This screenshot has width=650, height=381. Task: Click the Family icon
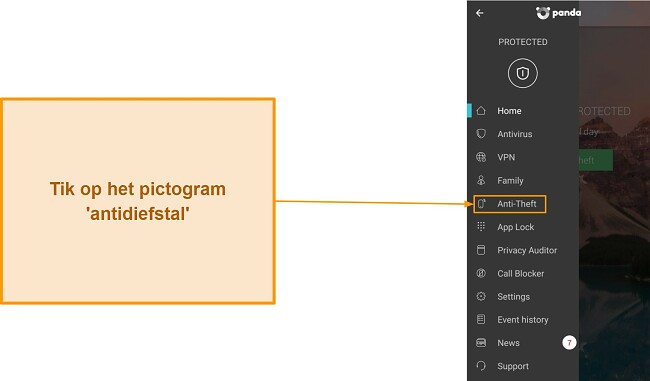click(x=481, y=180)
